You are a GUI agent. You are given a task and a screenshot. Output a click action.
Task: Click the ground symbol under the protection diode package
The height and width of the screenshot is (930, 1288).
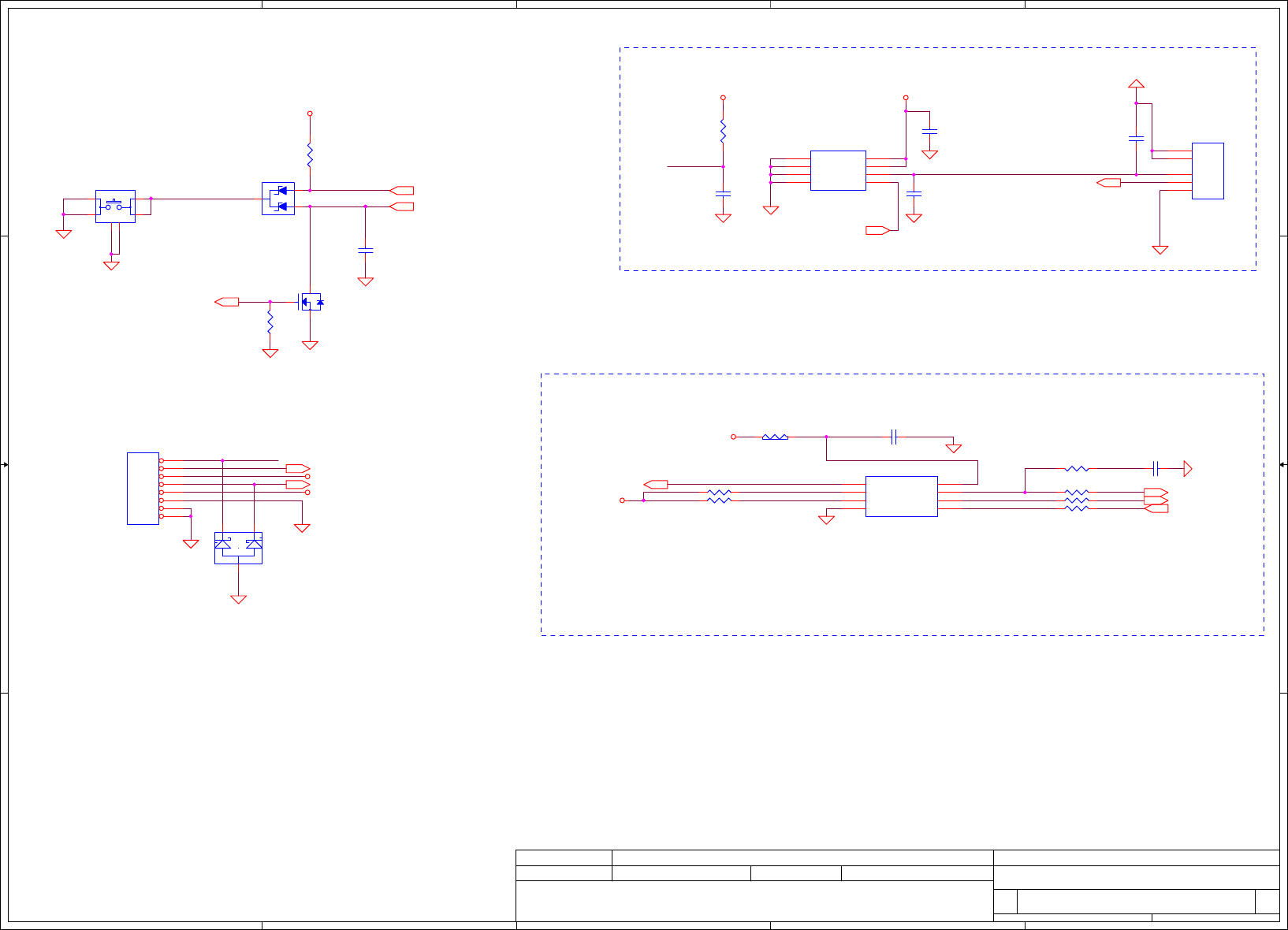[x=238, y=599]
